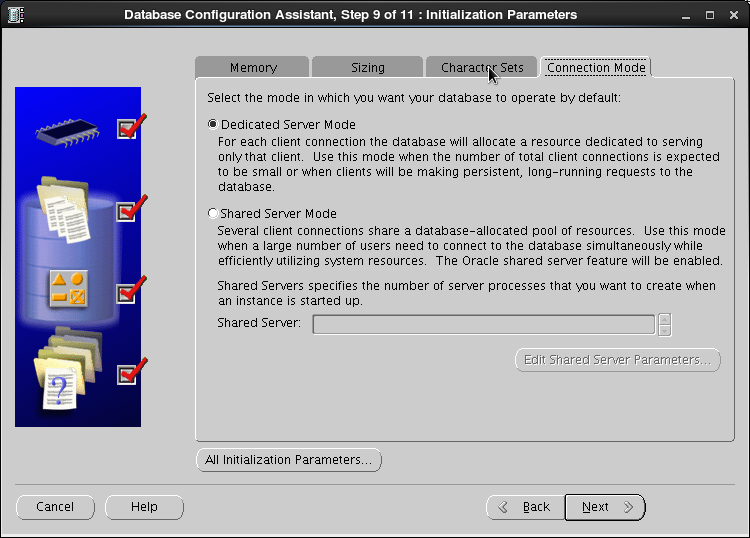Image resolution: width=750 pixels, height=538 pixels.
Task: Select the Connection Mode tab
Action: pos(596,67)
